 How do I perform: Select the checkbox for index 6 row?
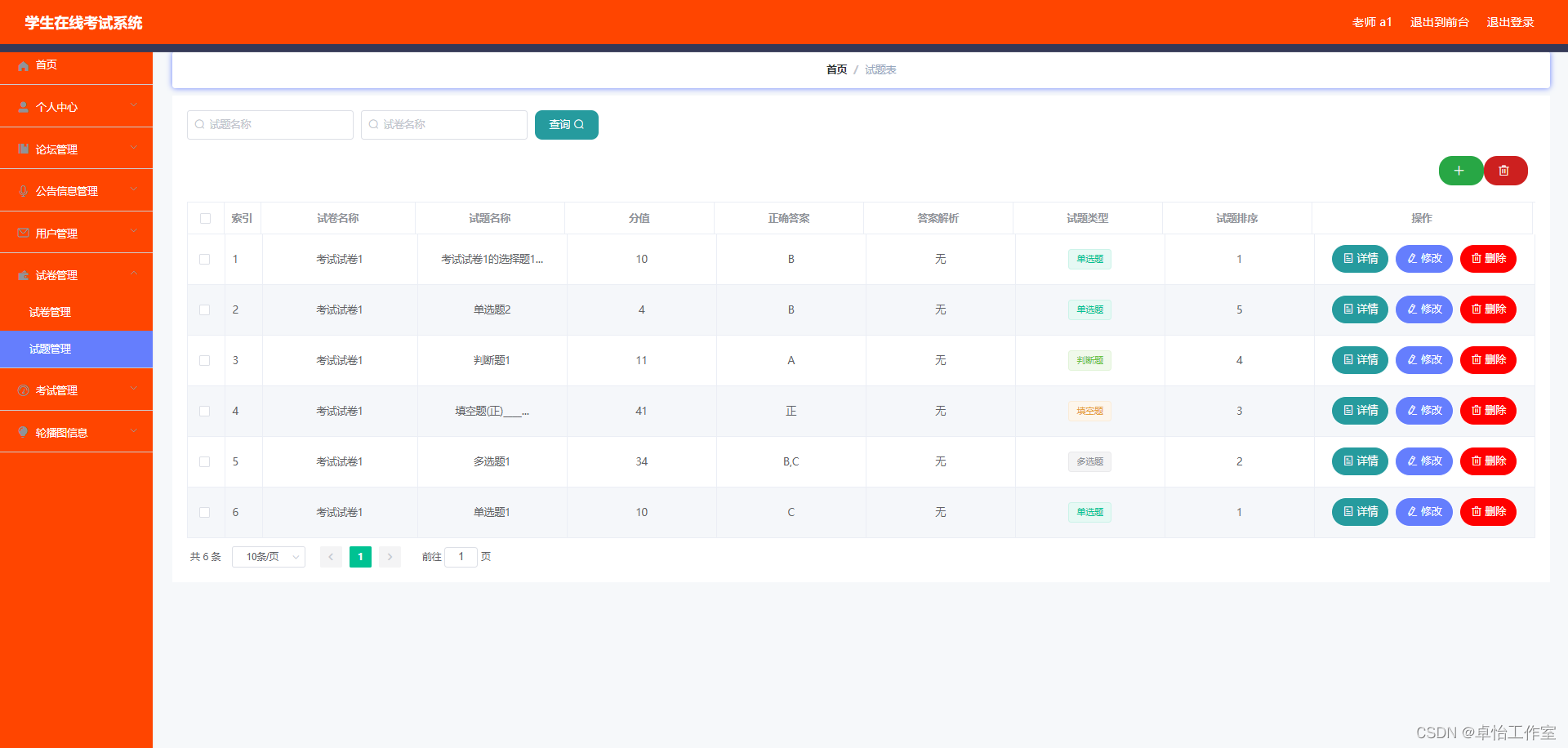point(205,513)
